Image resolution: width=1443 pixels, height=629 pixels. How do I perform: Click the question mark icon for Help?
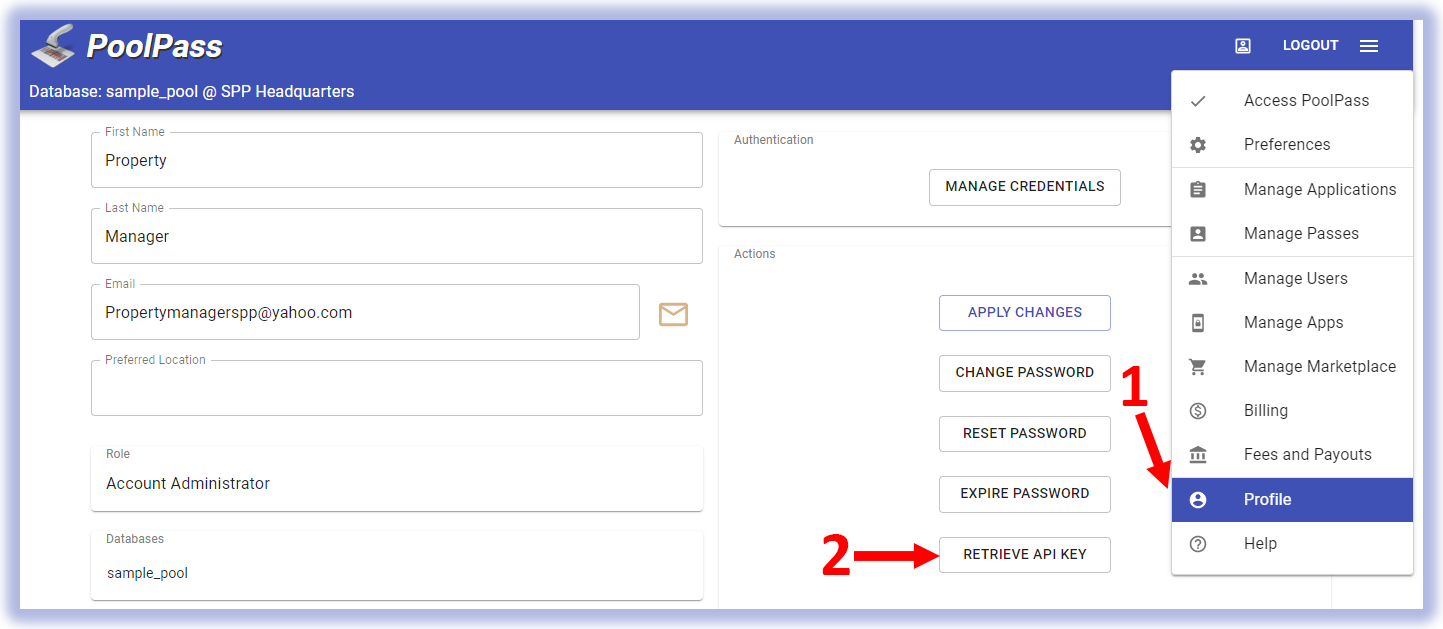tap(1198, 544)
